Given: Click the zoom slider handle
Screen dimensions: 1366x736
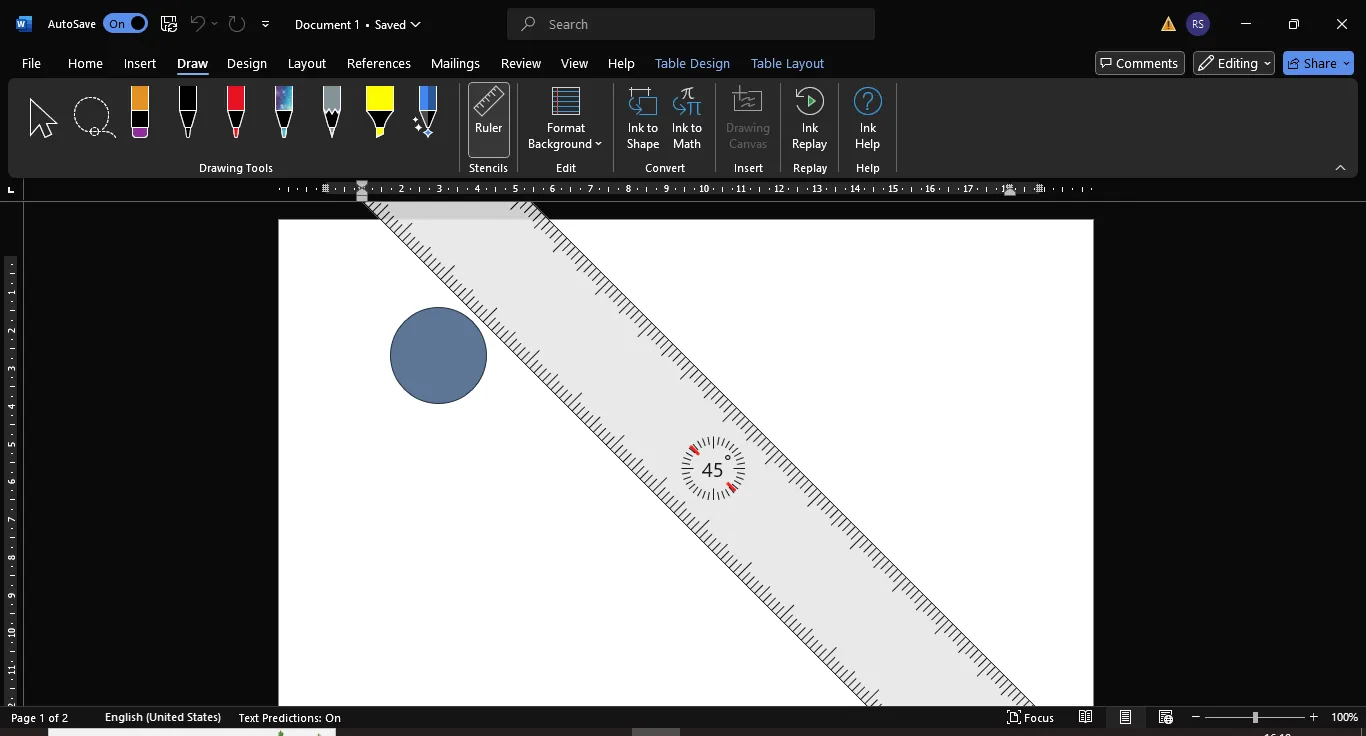Looking at the screenshot, I should point(1255,718).
